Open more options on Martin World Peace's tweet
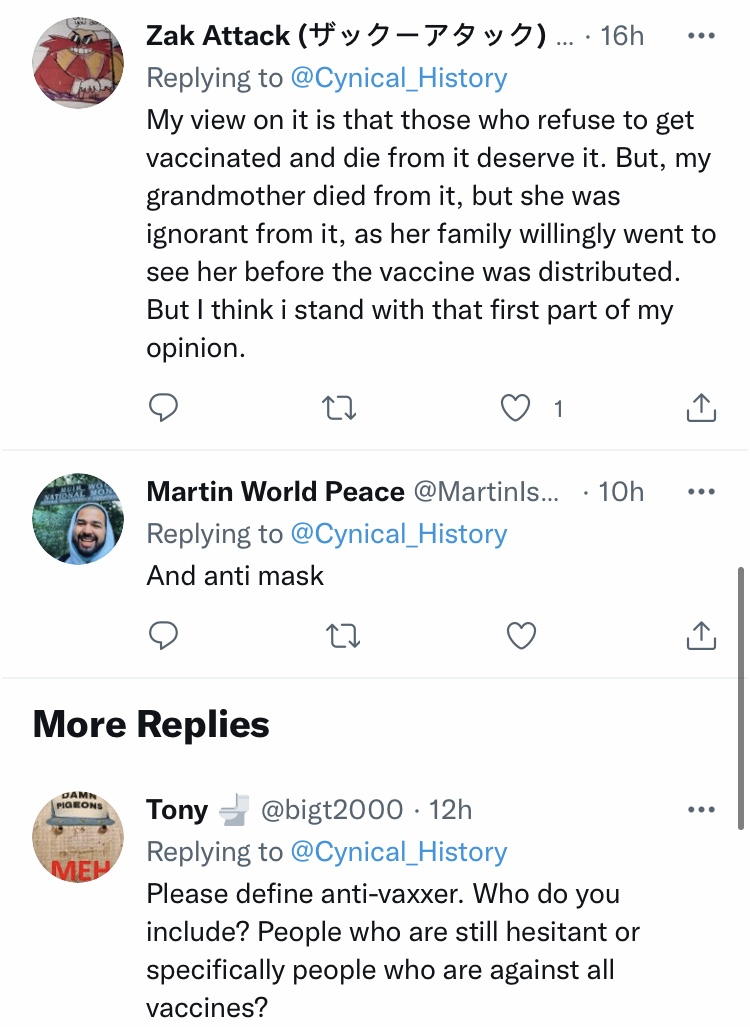Viewport: 750px width, 1027px height. [x=702, y=492]
